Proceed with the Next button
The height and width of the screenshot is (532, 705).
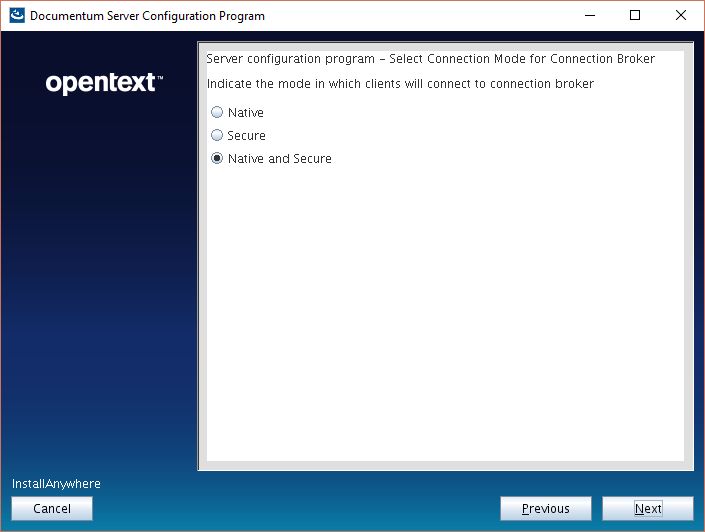[648, 509]
